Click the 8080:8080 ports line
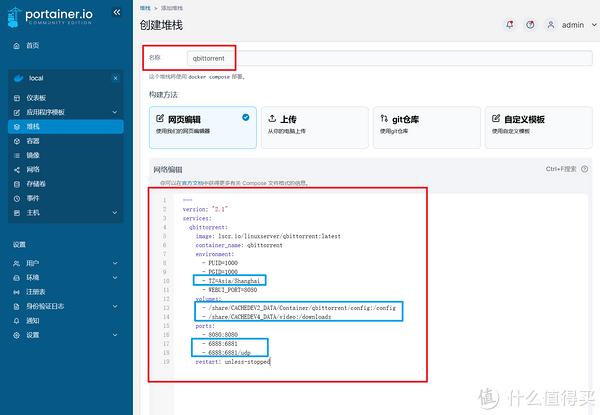The image size is (600, 415). tap(220, 335)
